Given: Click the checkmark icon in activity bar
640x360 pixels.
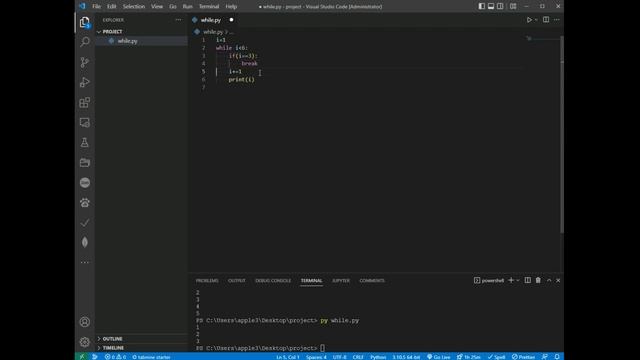Looking at the screenshot, I should tap(84, 222).
